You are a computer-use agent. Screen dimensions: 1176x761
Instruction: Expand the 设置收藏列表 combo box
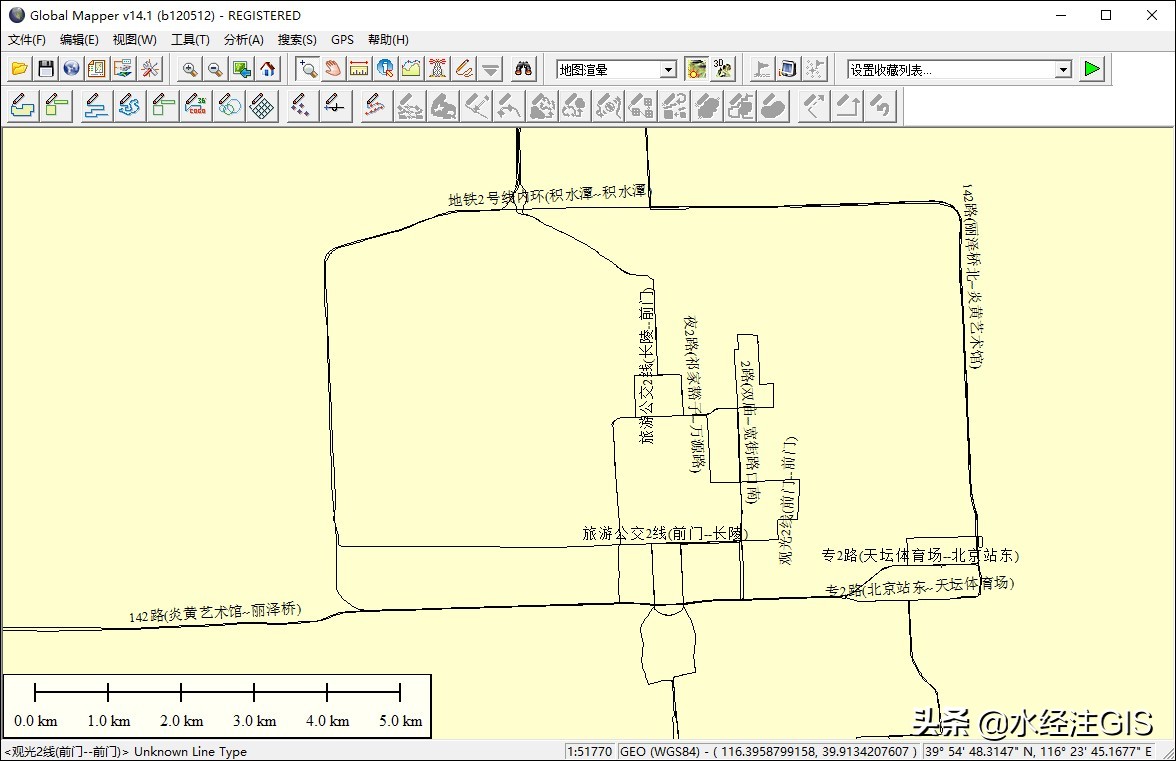(1064, 69)
